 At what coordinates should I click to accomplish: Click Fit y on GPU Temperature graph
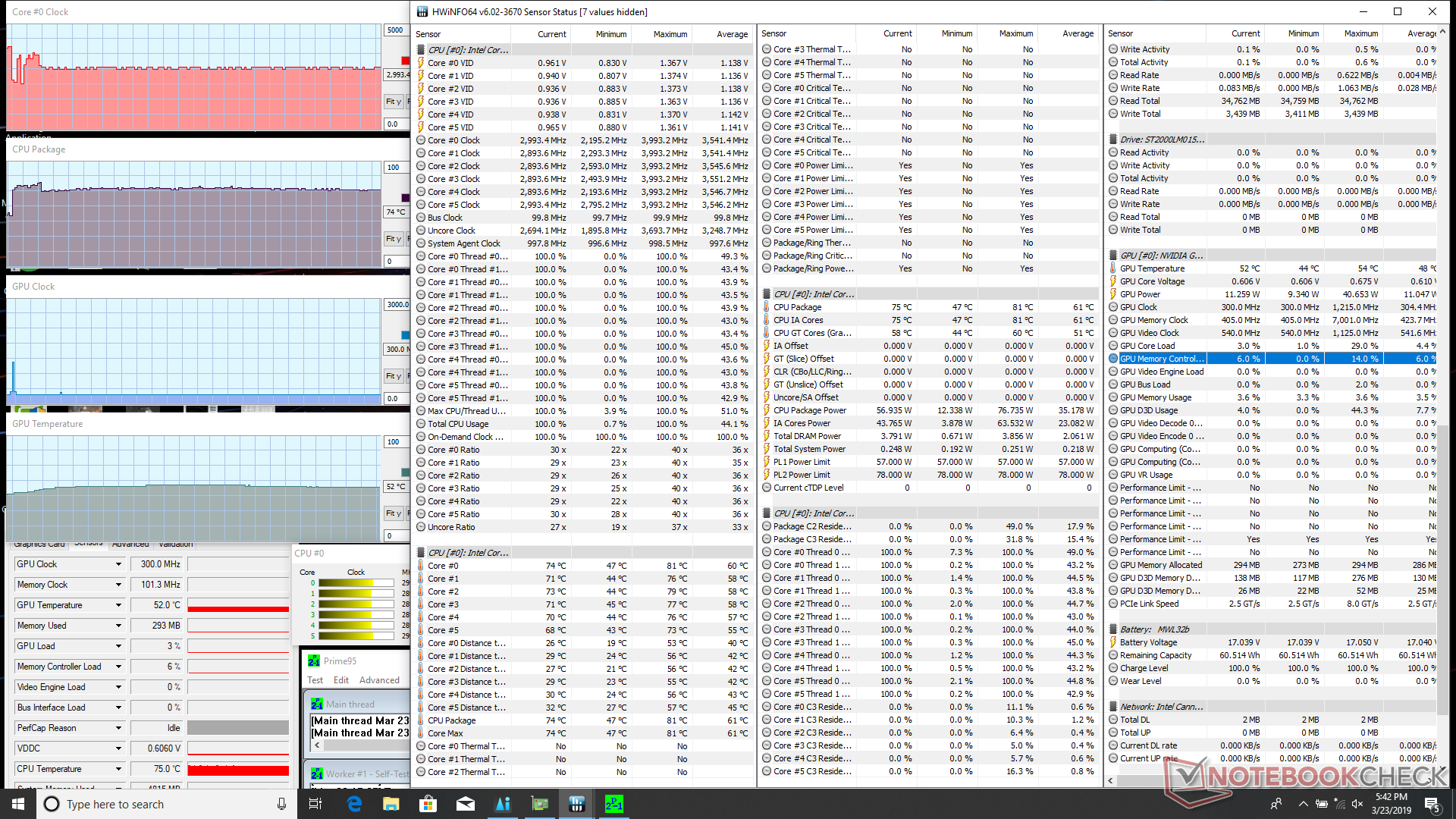[393, 513]
